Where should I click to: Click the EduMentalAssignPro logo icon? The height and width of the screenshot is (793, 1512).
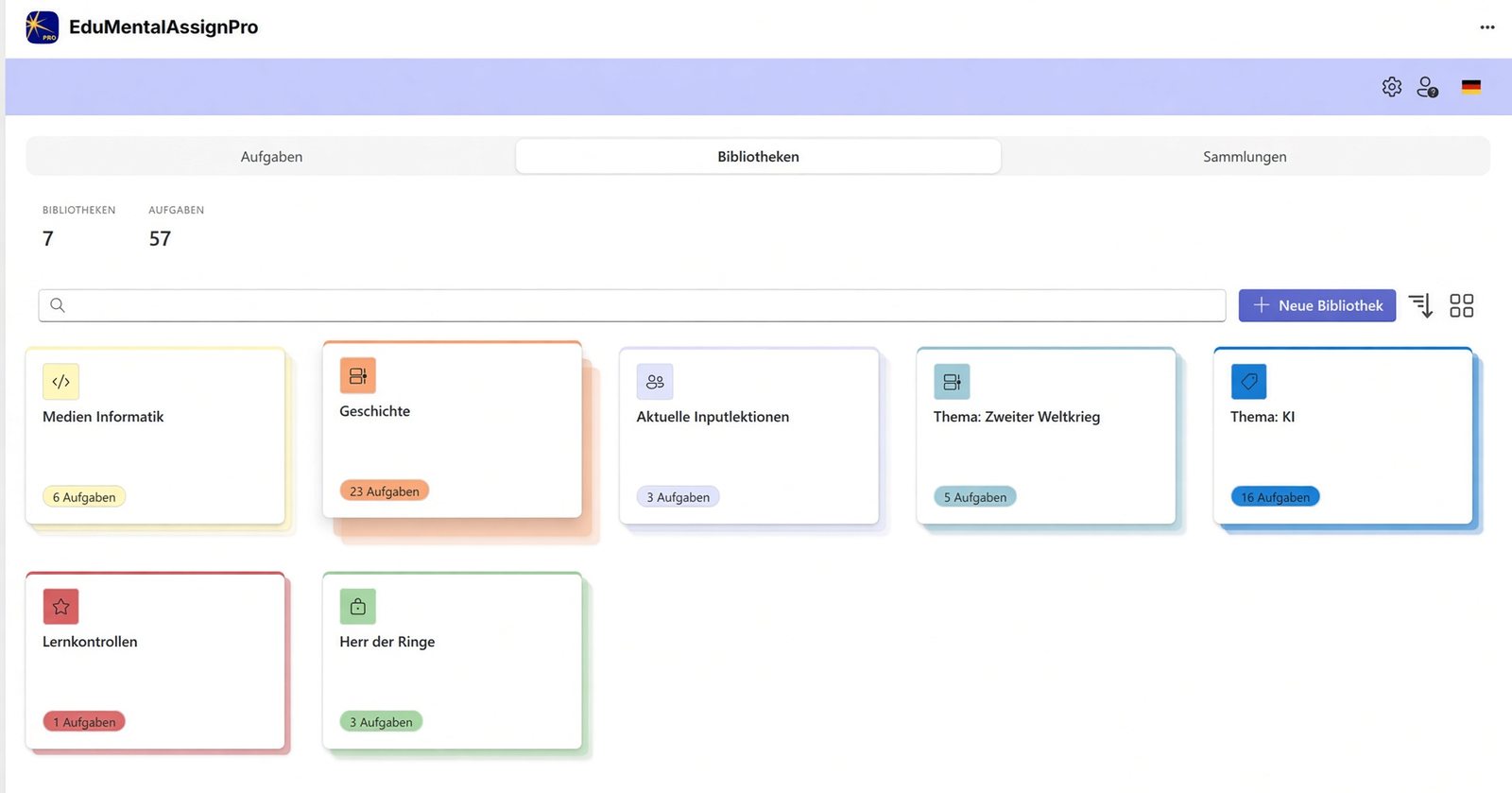43,27
